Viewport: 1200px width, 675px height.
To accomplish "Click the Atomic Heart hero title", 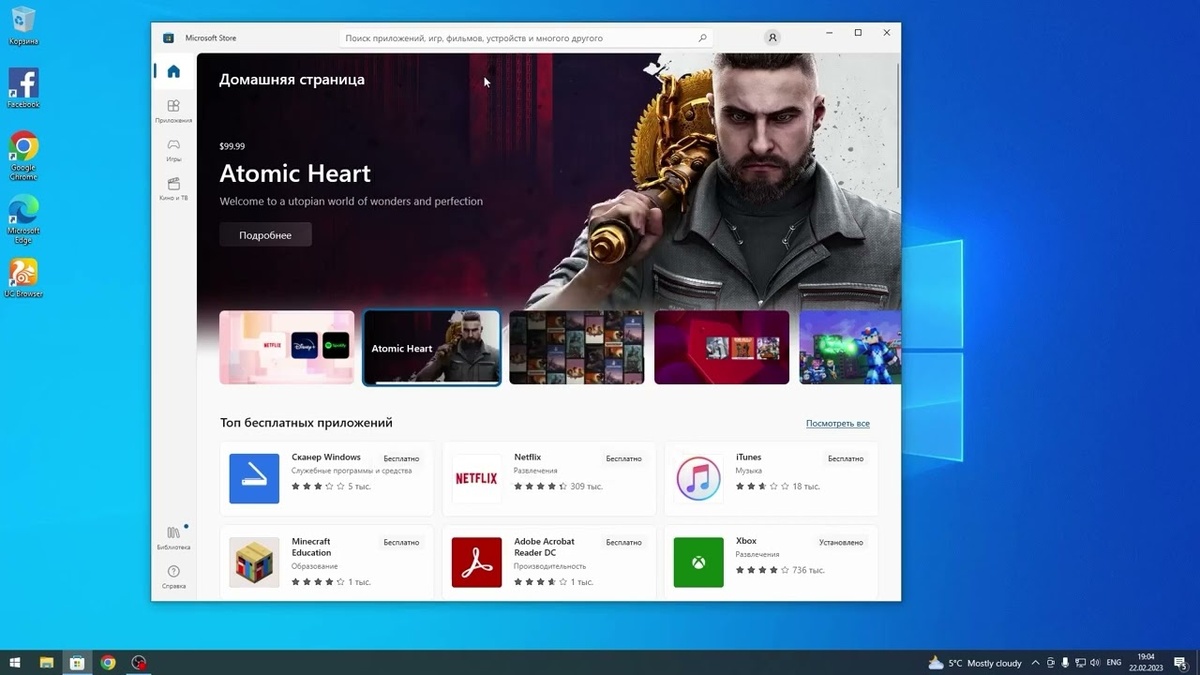I will 295,174.
